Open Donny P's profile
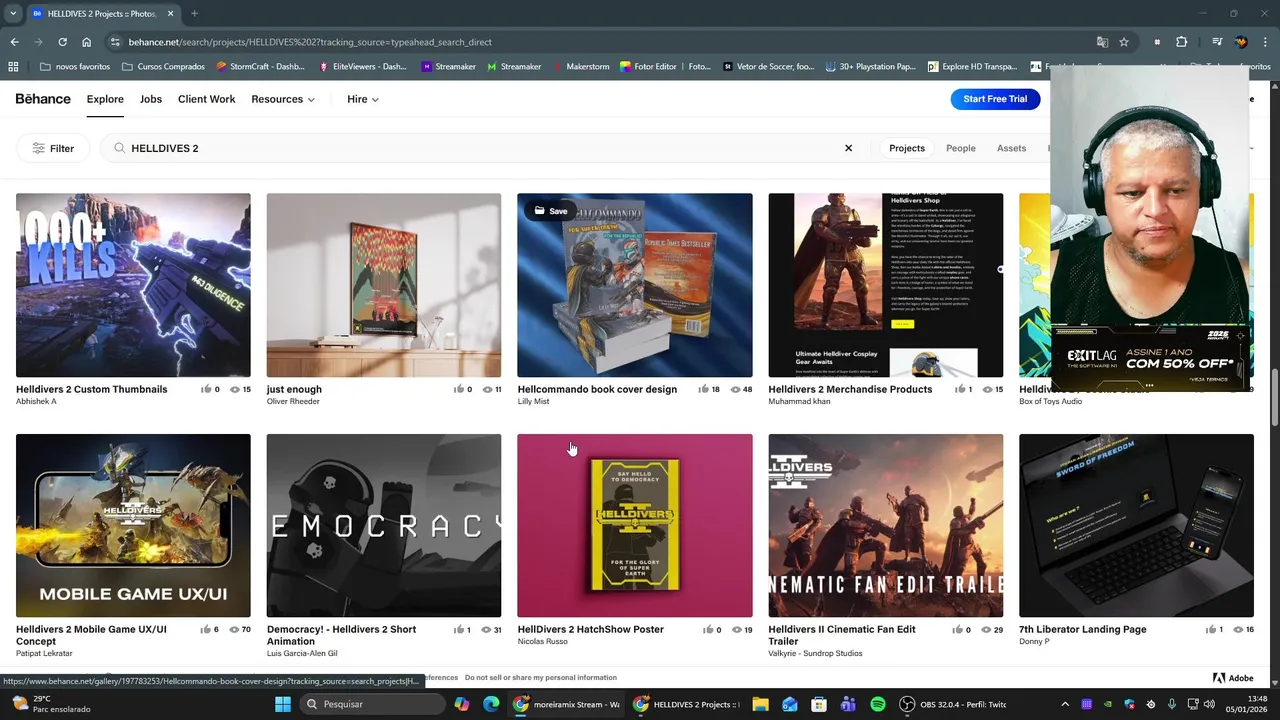This screenshot has height=720, width=1280. [1034, 642]
